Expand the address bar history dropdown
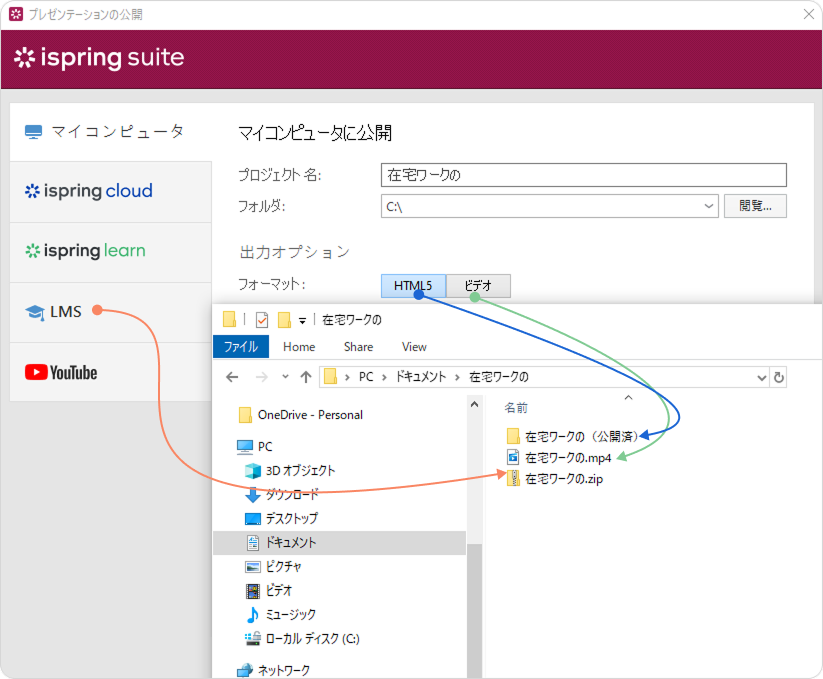This screenshot has height=679, width=823. 759,377
